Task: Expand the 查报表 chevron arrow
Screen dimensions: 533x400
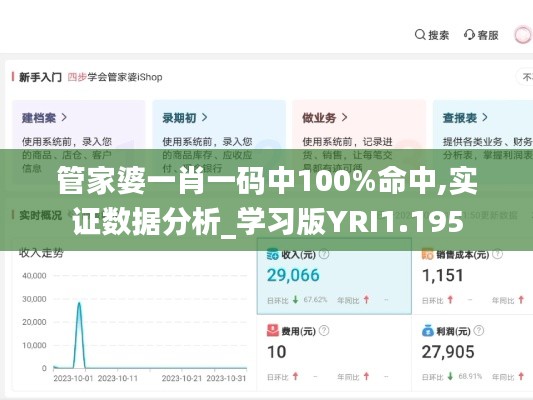Action: click(x=485, y=118)
